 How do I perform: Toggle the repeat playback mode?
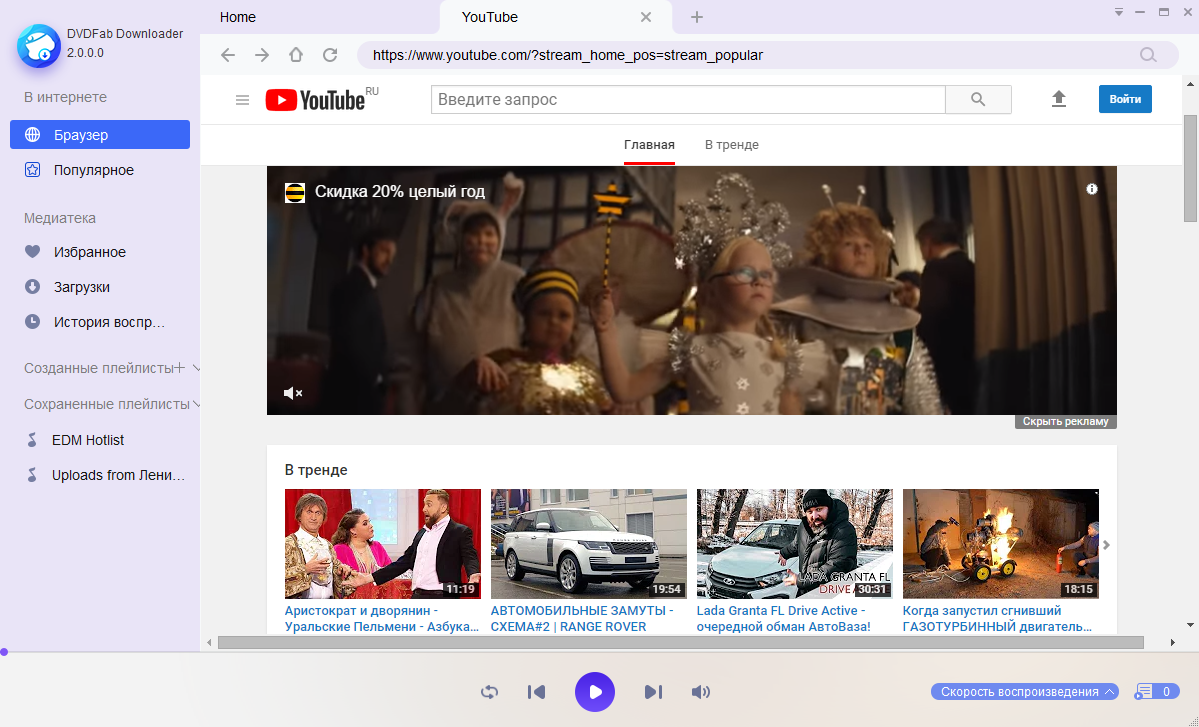pyautogui.click(x=489, y=692)
